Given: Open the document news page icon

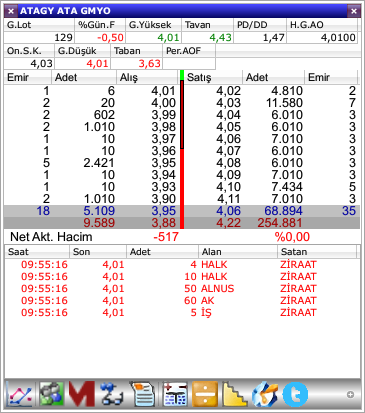Looking at the screenshot, I should point(143,394).
